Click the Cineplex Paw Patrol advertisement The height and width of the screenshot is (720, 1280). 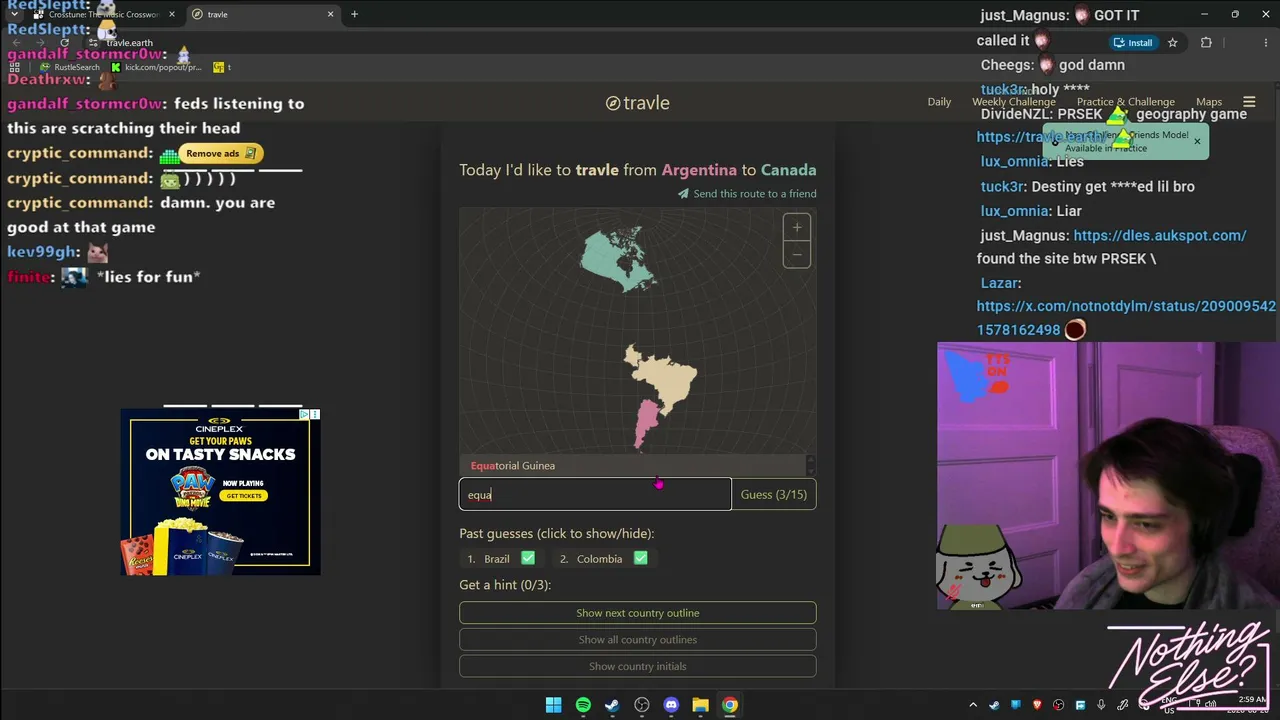tap(220, 492)
